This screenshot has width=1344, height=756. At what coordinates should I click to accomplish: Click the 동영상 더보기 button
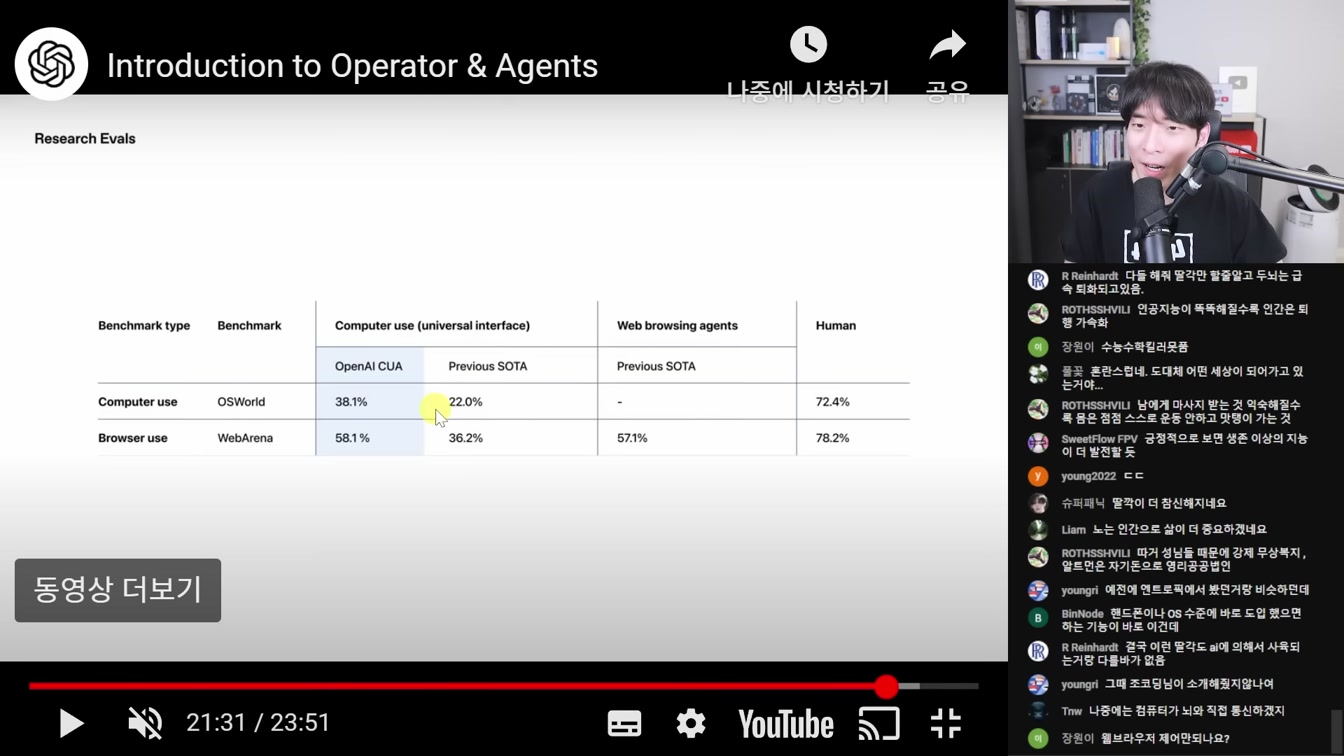(118, 590)
